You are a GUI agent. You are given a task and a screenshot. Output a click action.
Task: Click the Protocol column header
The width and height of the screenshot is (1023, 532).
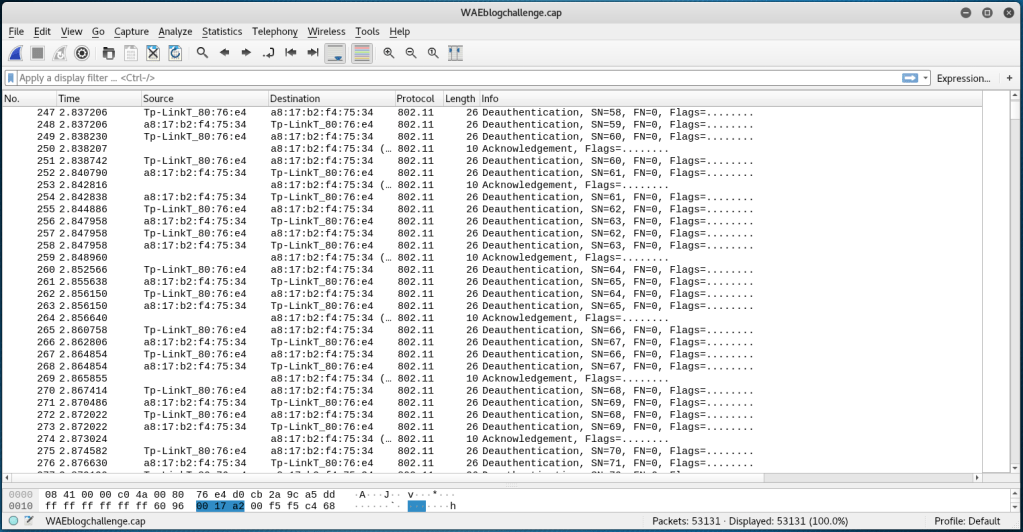coord(415,99)
